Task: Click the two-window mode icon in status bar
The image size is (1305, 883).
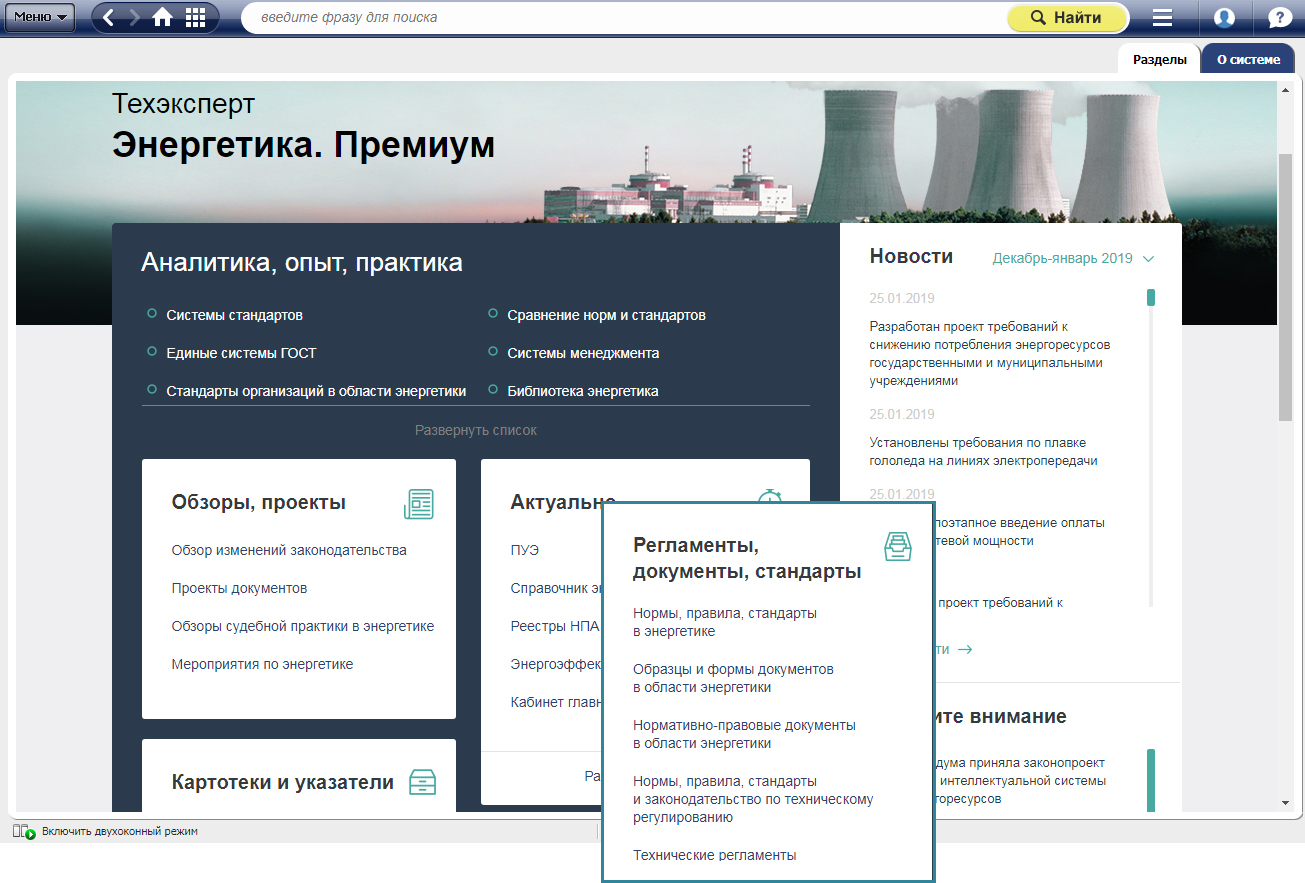Action: pyautogui.click(x=24, y=831)
